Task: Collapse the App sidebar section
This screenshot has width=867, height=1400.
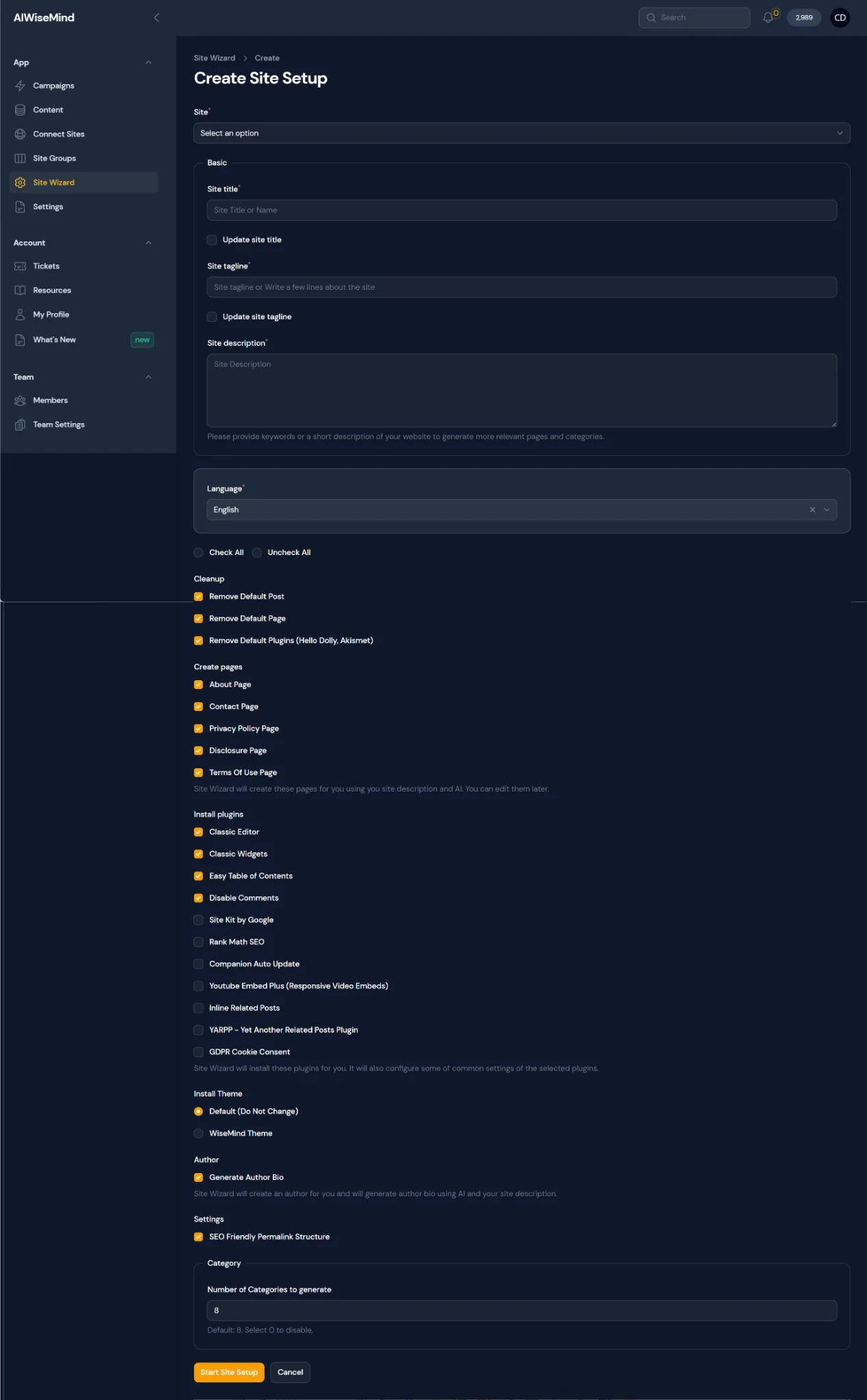Action: pos(148,63)
